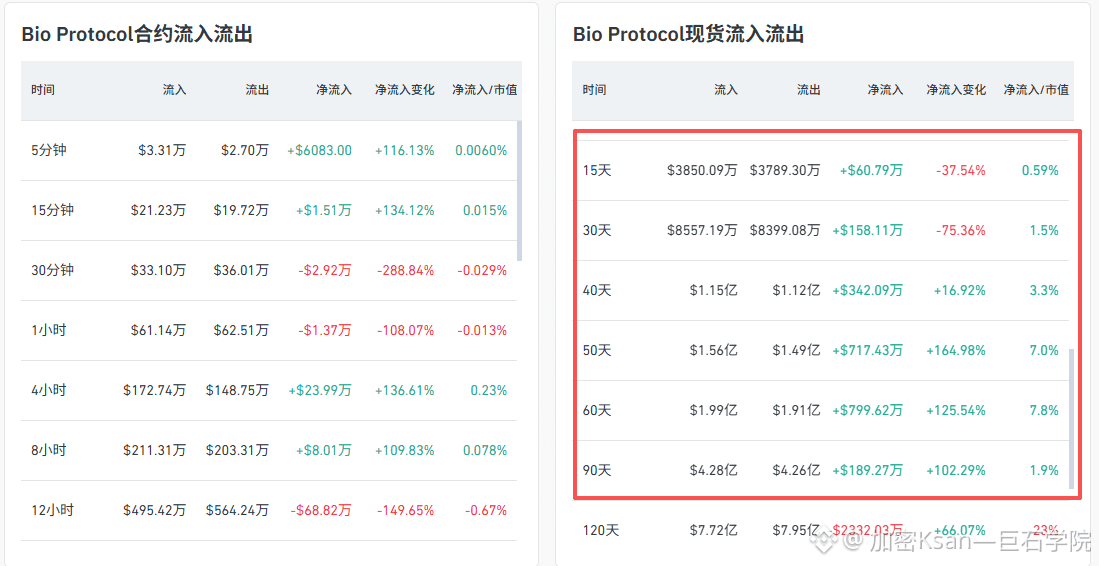Select the 5分钟 row label
The image size is (1099, 566).
pos(49,150)
